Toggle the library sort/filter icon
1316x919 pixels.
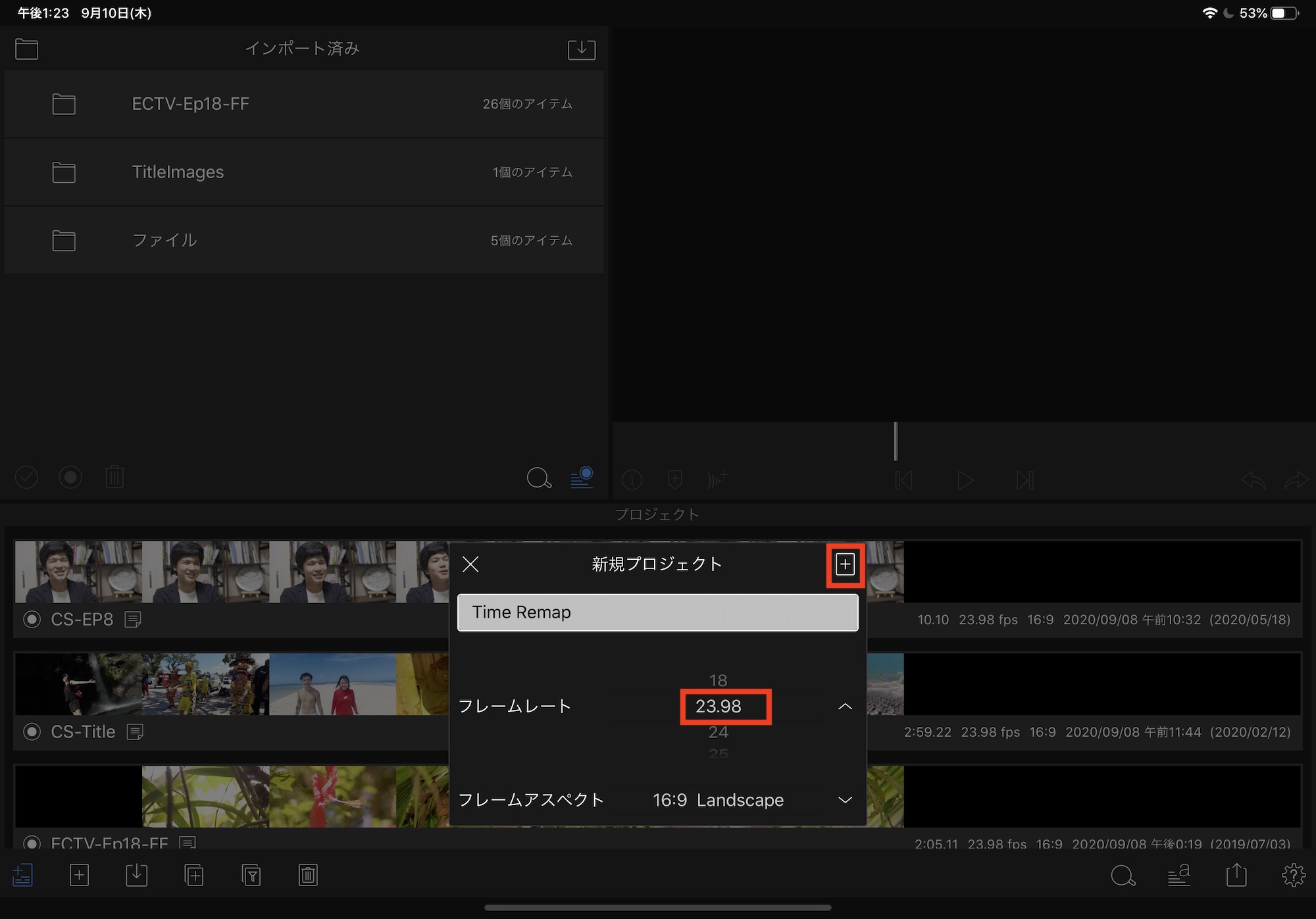coord(582,478)
